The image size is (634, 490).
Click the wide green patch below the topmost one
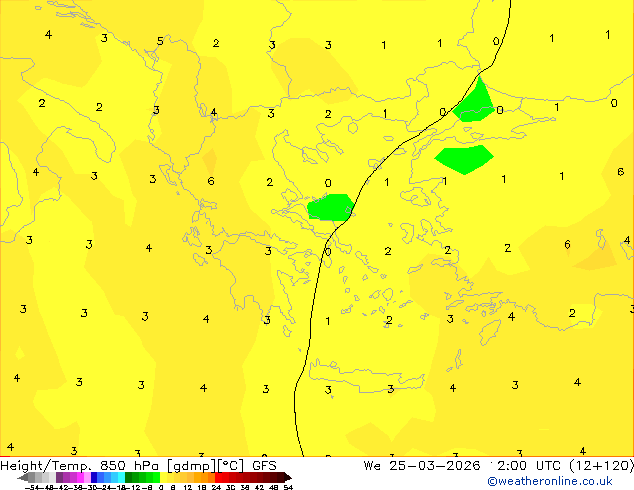coord(462,158)
